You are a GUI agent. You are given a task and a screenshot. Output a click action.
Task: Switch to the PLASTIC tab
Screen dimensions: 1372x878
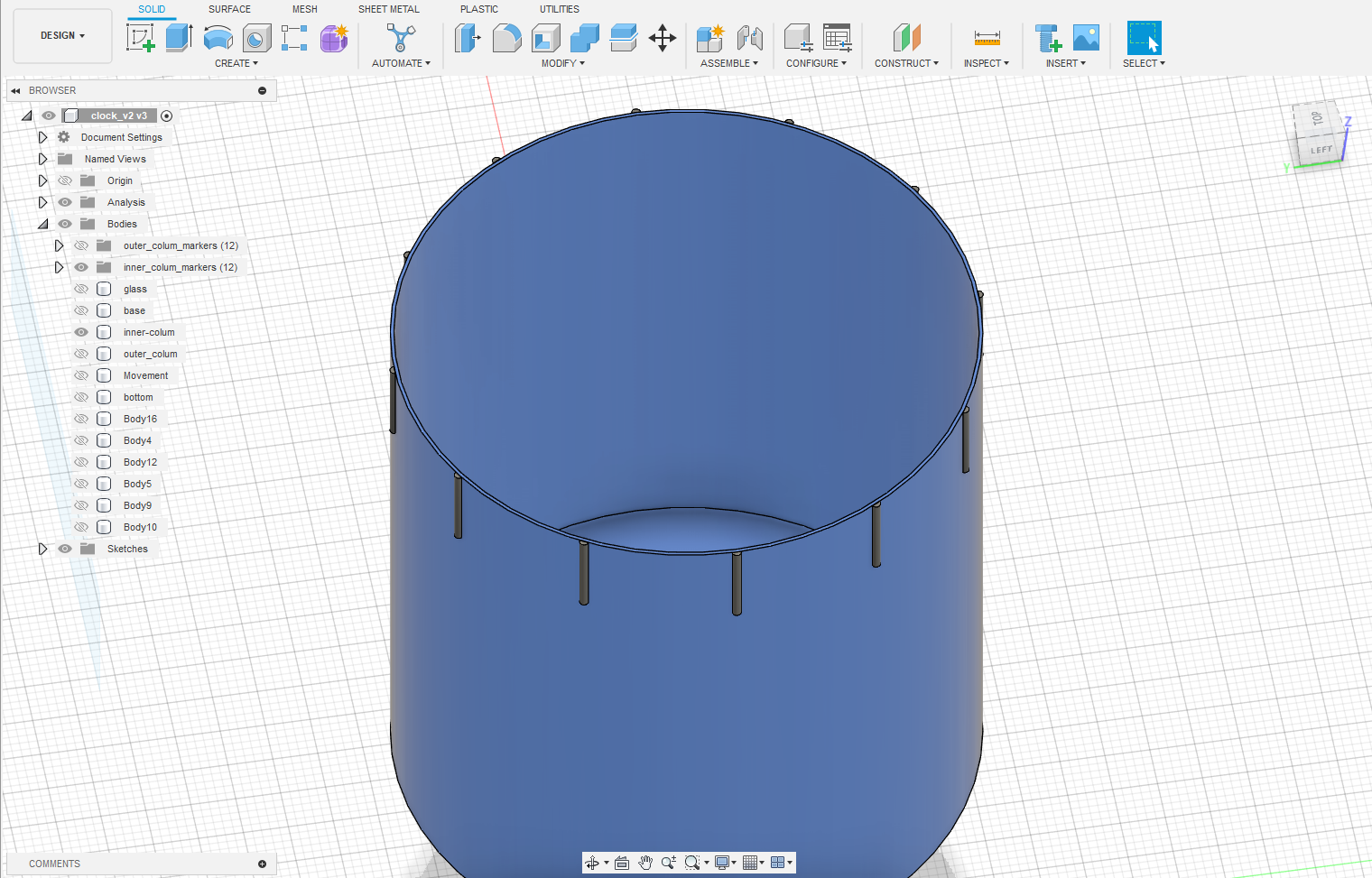coord(479,9)
